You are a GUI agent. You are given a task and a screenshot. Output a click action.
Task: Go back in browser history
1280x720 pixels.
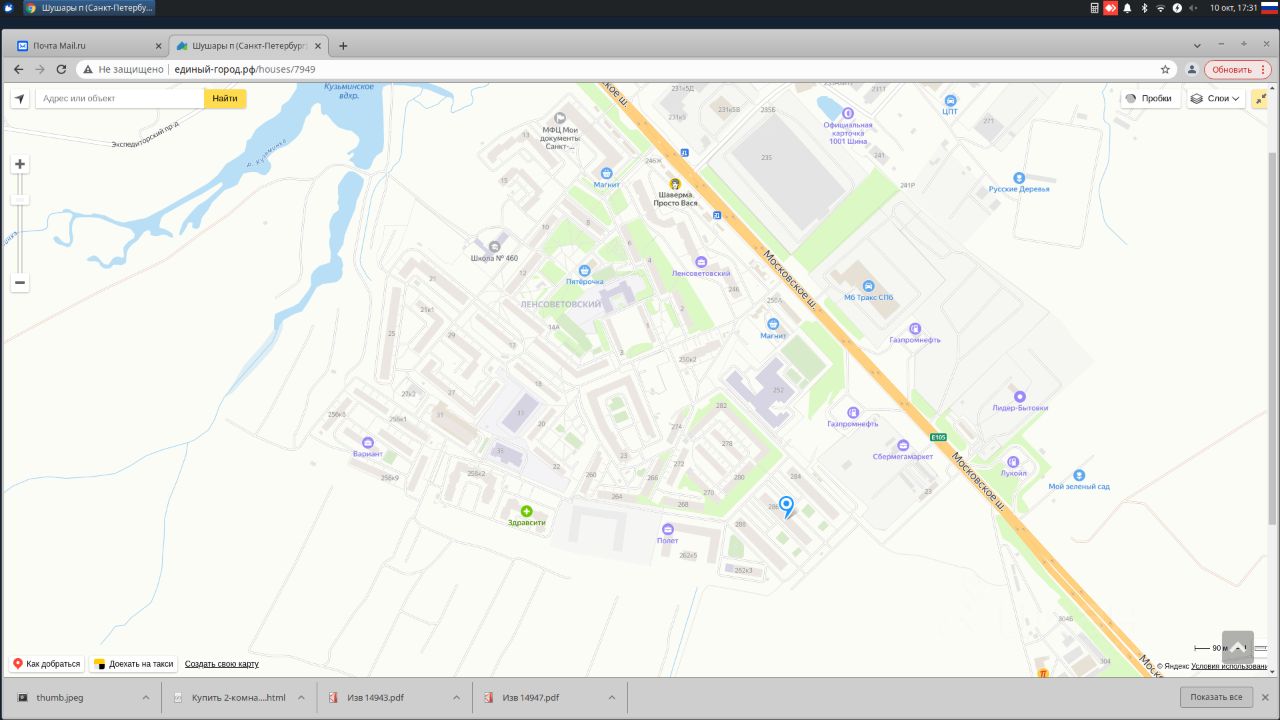[x=18, y=69]
